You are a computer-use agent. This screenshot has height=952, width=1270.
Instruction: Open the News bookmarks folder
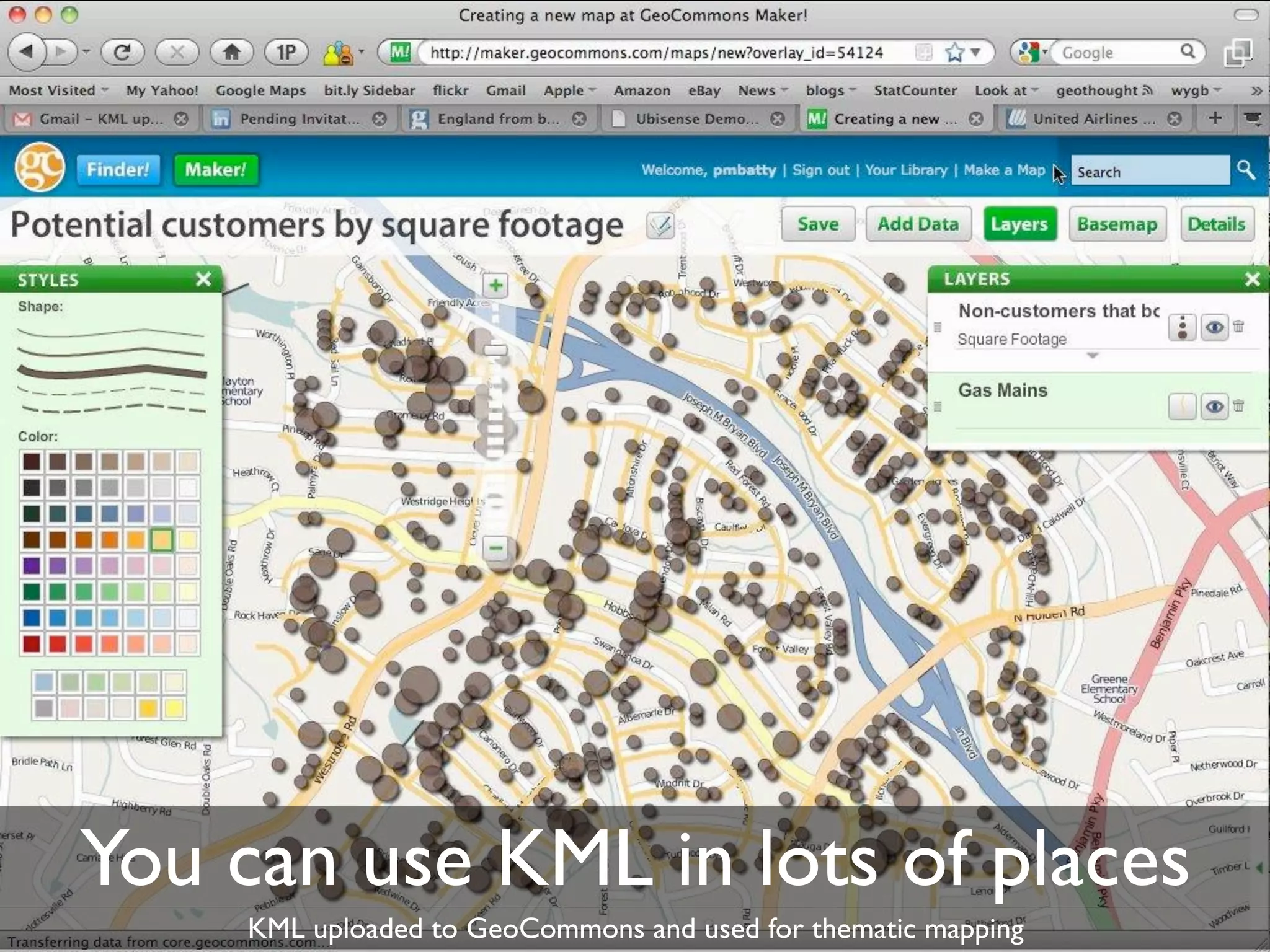tap(763, 90)
